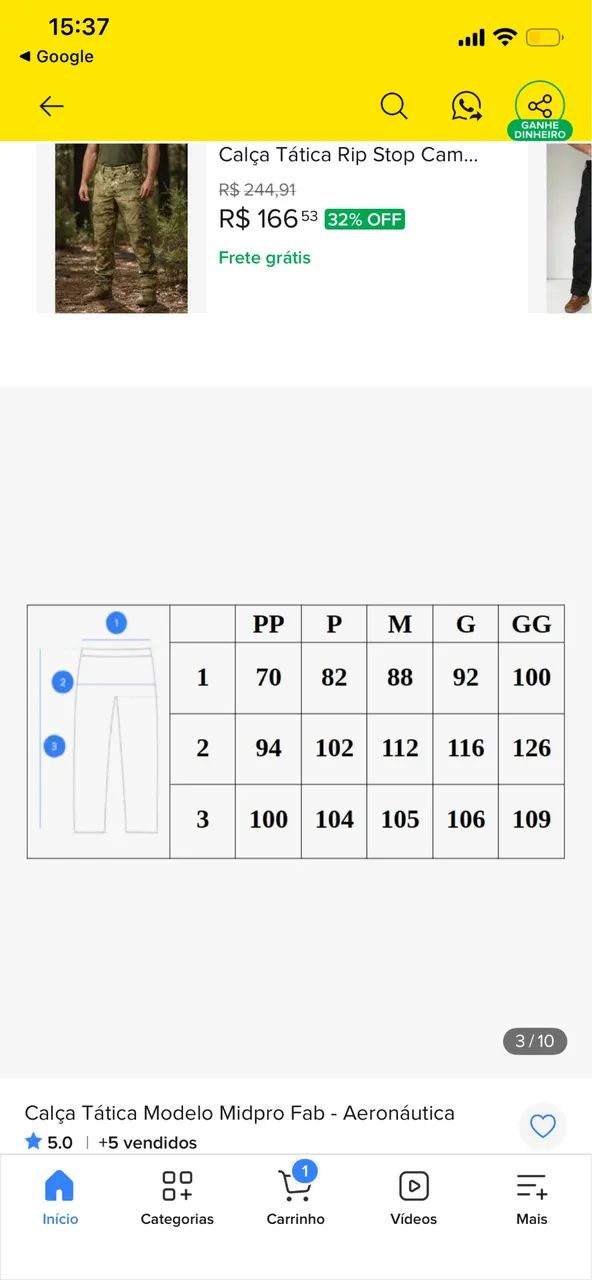
Task: Tap the back arrow icon
Action: coord(51,106)
